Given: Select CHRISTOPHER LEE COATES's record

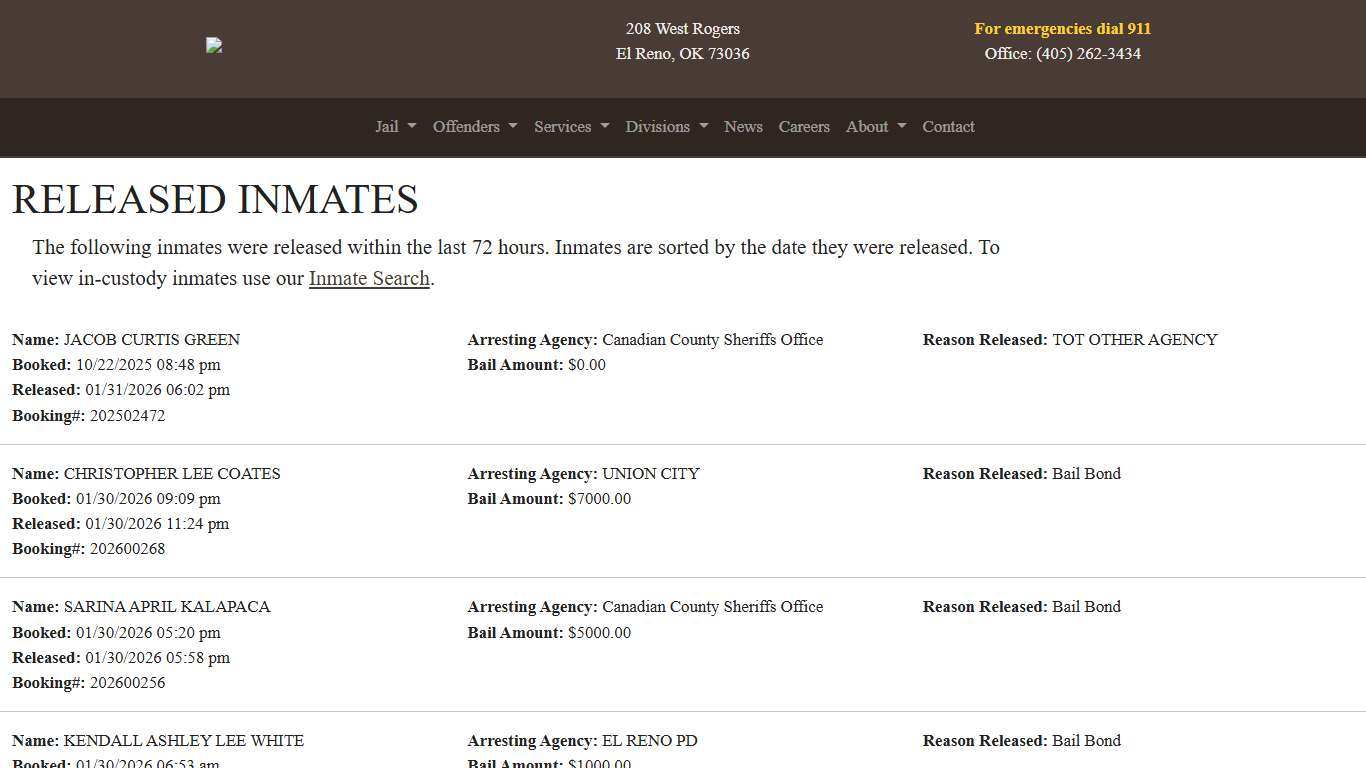Looking at the screenshot, I should [x=172, y=473].
